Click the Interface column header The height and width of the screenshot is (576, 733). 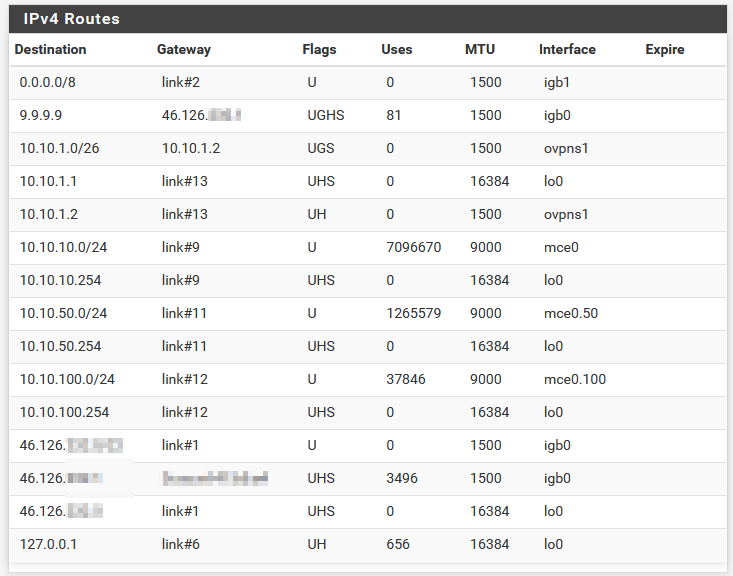coord(567,50)
